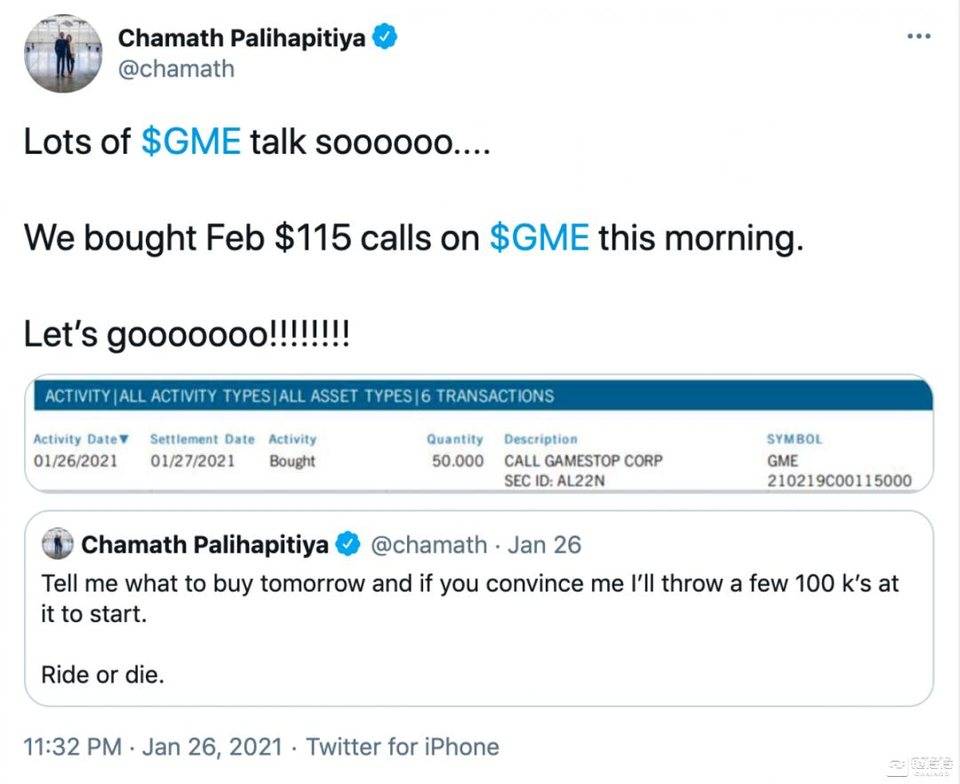Open the quoted tweet's Jan 26 date
This screenshot has width=960, height=784.
pyautogui.click(x=544, y=545)
